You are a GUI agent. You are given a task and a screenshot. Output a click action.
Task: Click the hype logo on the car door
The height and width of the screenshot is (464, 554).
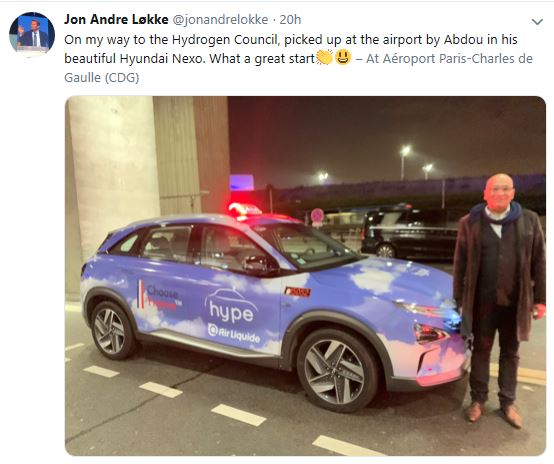(x=231, y=306)
